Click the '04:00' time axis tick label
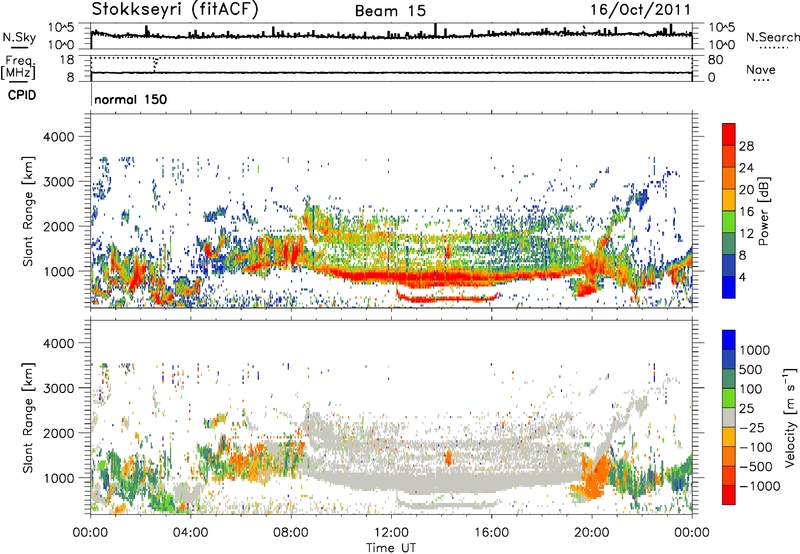The width and height of the screenshot is (800, 554). pyautogui.click(x=190, y=533)
